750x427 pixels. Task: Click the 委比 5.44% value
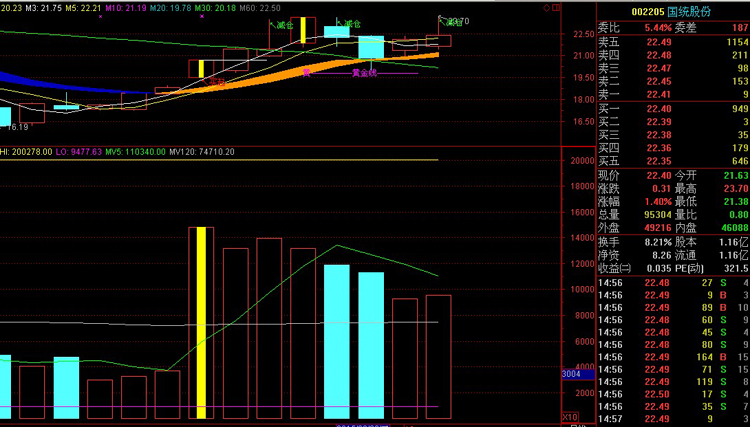pyautogui.click(x=658, y=28)
